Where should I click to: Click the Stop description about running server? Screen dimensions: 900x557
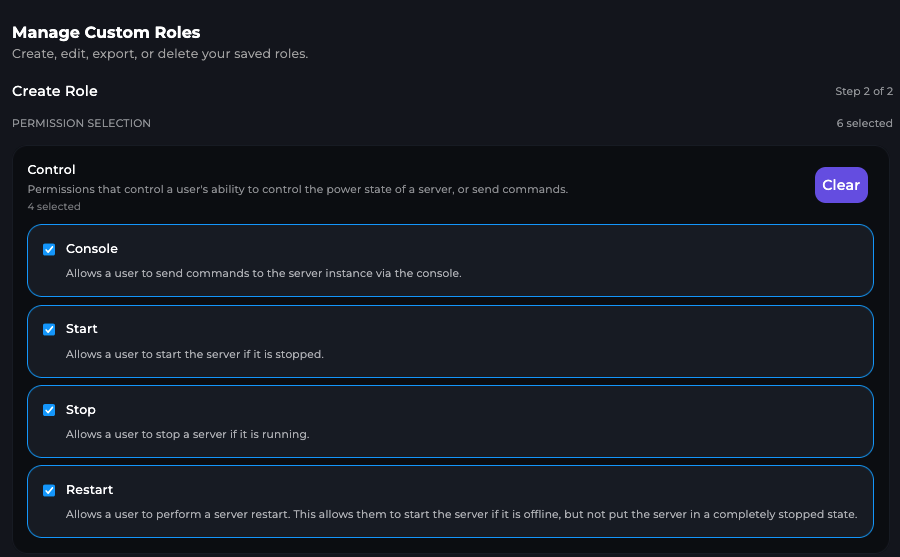pos(187,434)
